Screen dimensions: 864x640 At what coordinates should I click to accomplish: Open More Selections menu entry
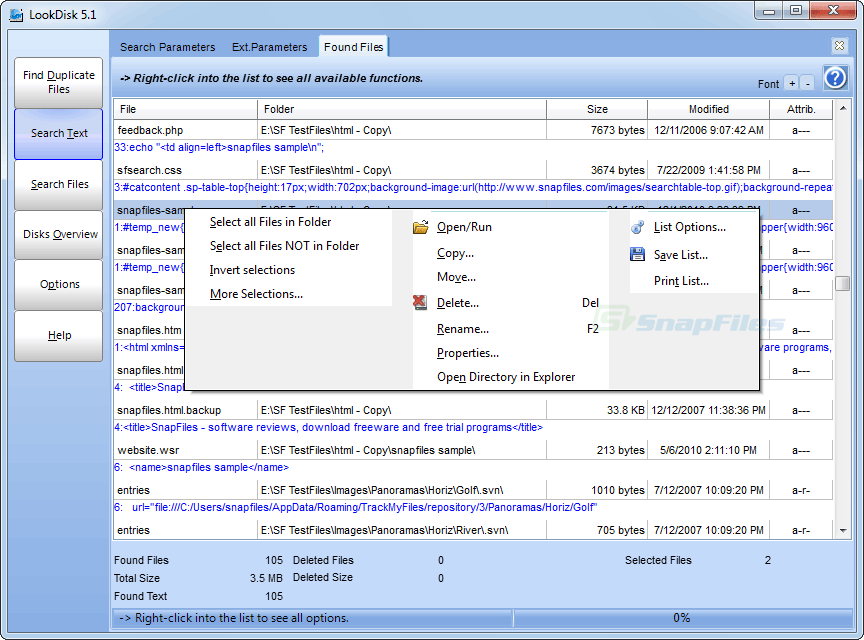256,294
